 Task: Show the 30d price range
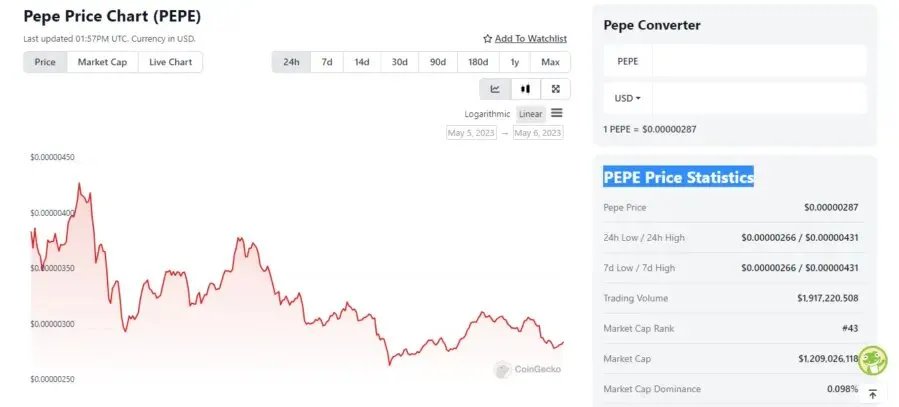point(399,62)
